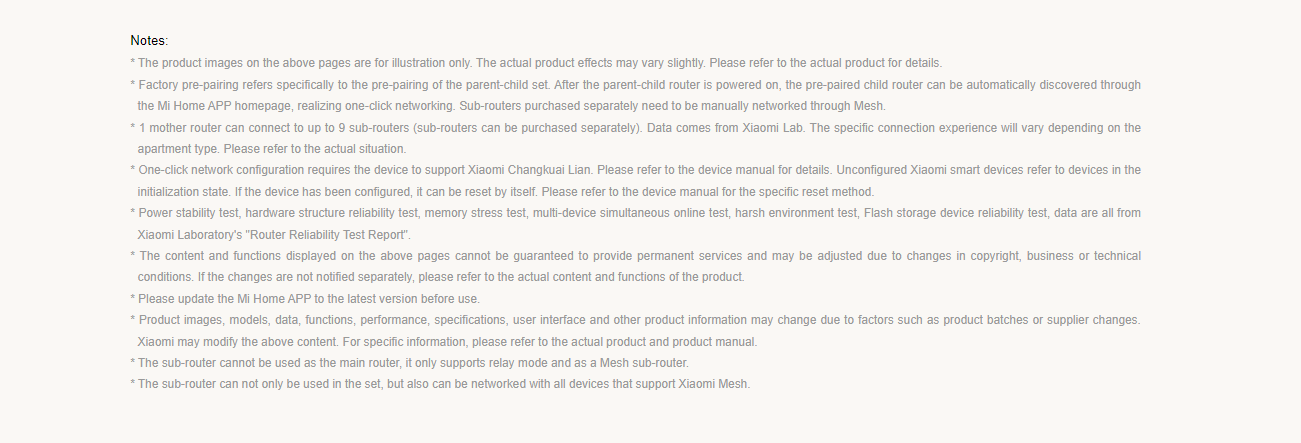Click the "Mi Home APP homepage" line
Viewport: 1301px width, 443px height.
(x=512, y=105)
